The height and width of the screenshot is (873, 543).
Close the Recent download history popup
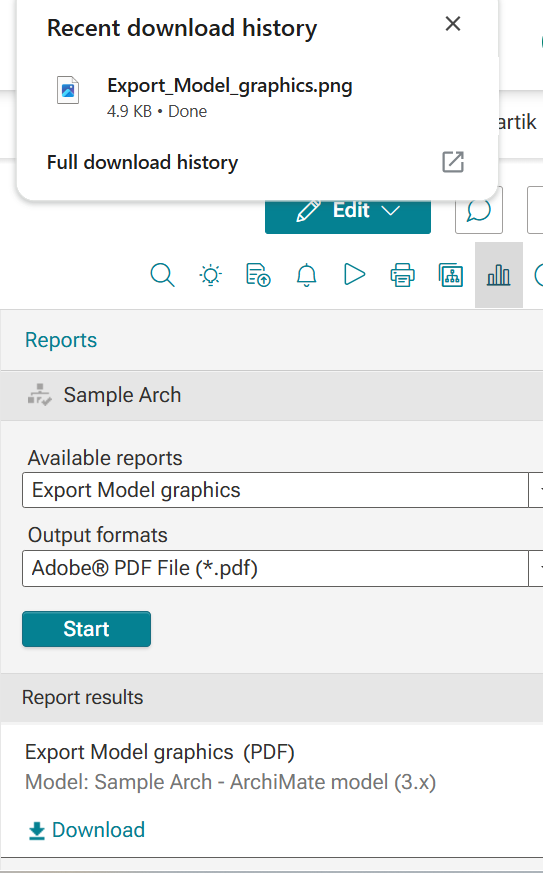[x=453, y=24]
